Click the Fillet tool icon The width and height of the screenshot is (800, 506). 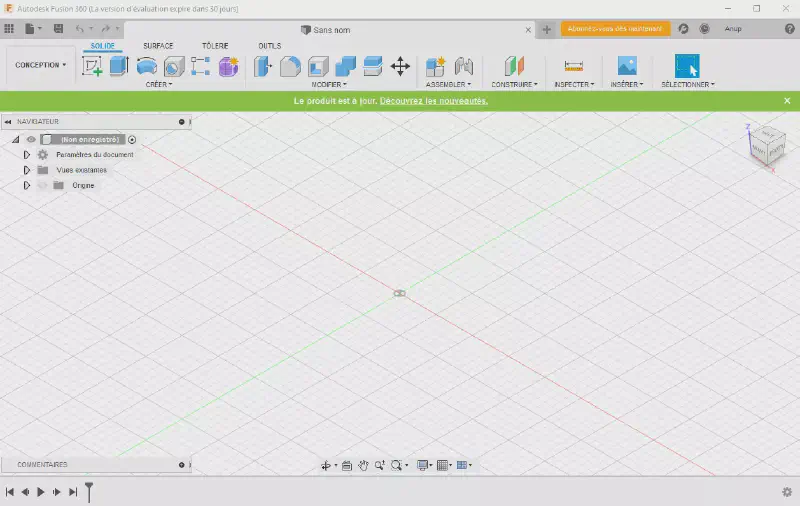(290, 66)
